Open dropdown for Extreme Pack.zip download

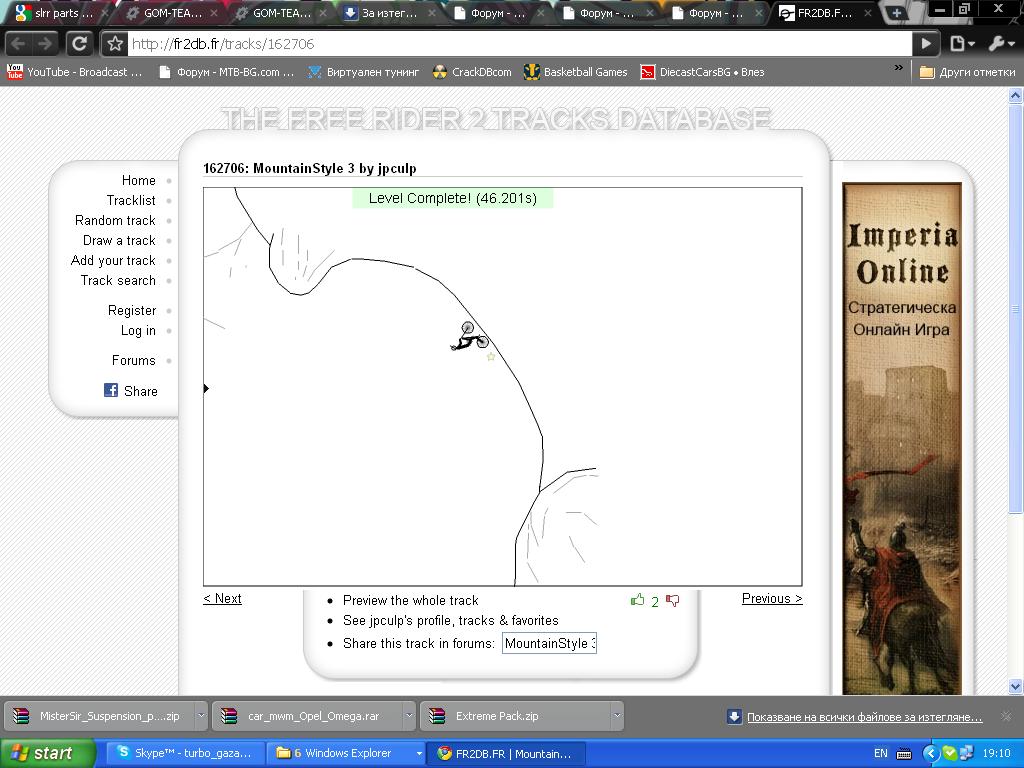click(616, 716)
